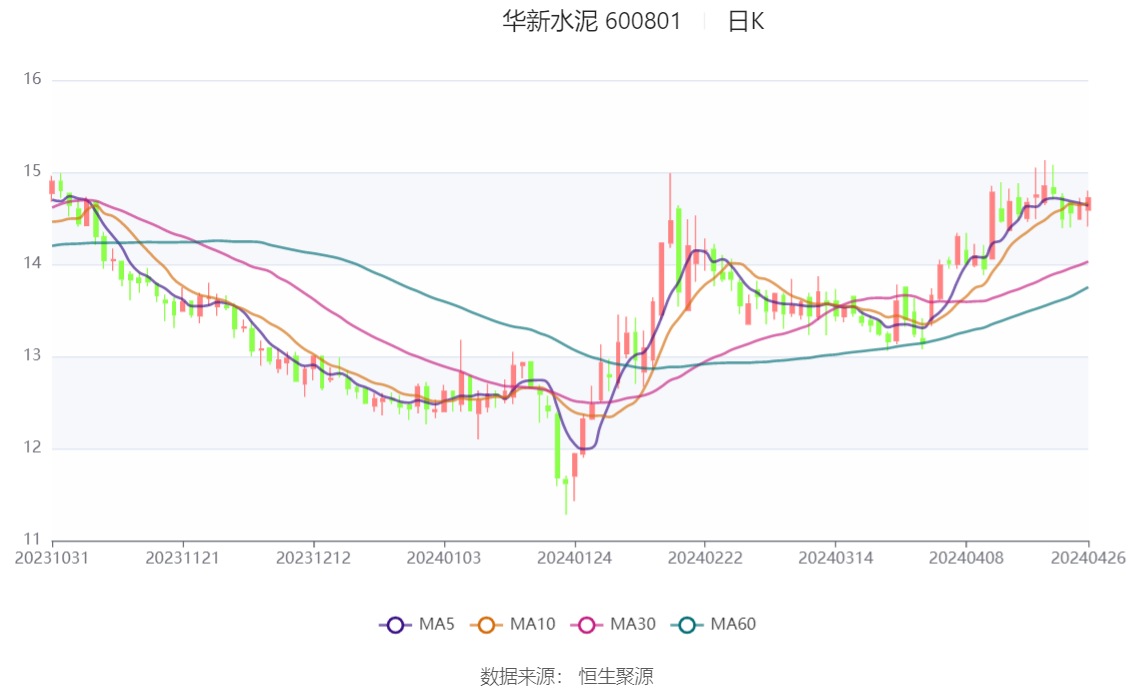Click the chart title 华新水泥 600801
The height and width of the screenshot is (689, 1134).
592,21
